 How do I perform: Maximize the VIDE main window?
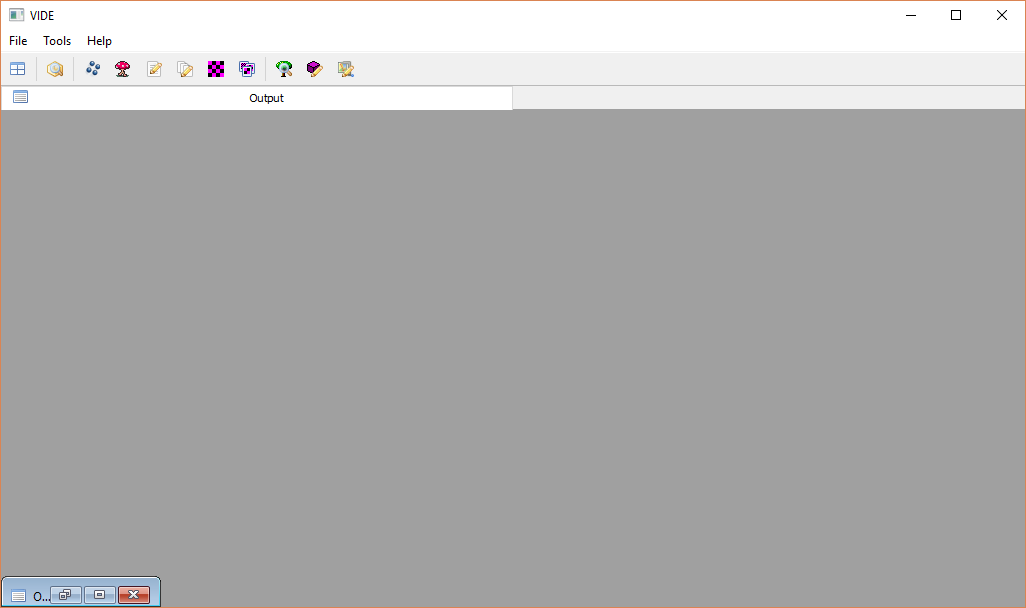coord(956,15)
